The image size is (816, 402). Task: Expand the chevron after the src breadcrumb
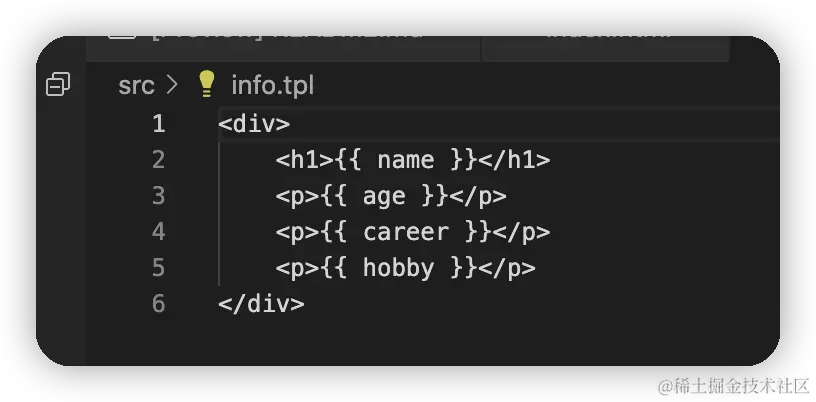tap(172, 85)
